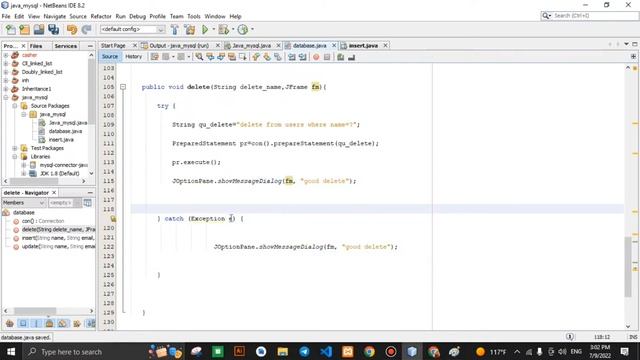Click the Build Project hammer icon

point(175,29)
